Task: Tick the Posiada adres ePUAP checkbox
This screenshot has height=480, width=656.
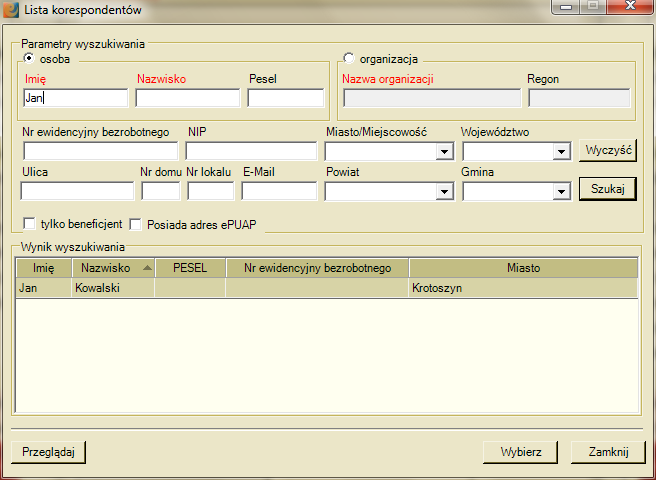Action: click(x=136, y=224)
